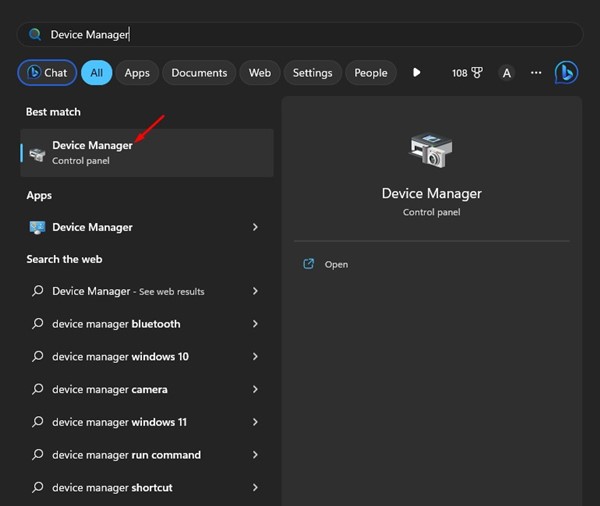Screen dimensions: 600x506
Task: Click the large Device Manager icon in preview
Action: [x=432, y=150]
